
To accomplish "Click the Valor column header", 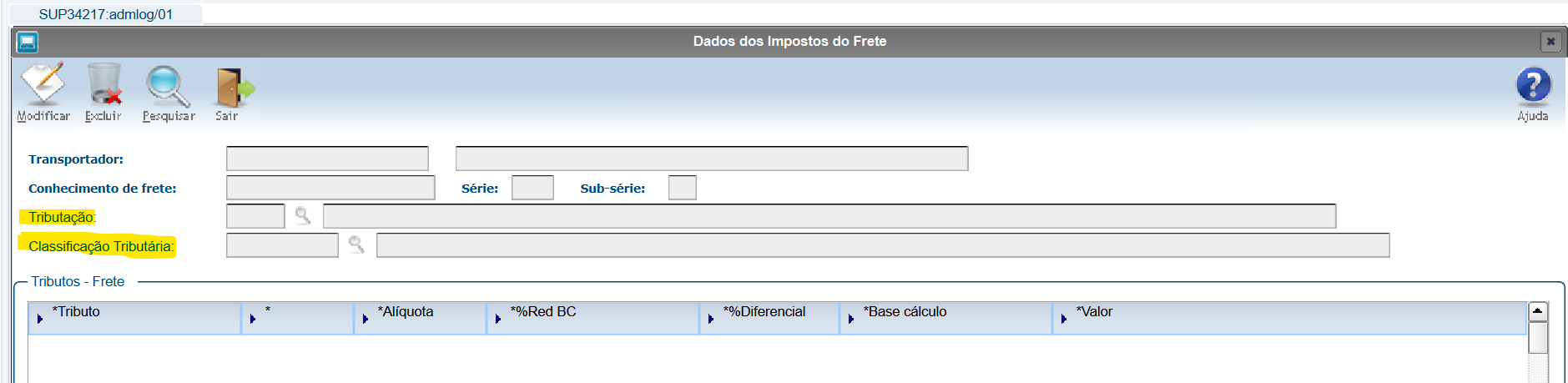I will (1095, 312).
